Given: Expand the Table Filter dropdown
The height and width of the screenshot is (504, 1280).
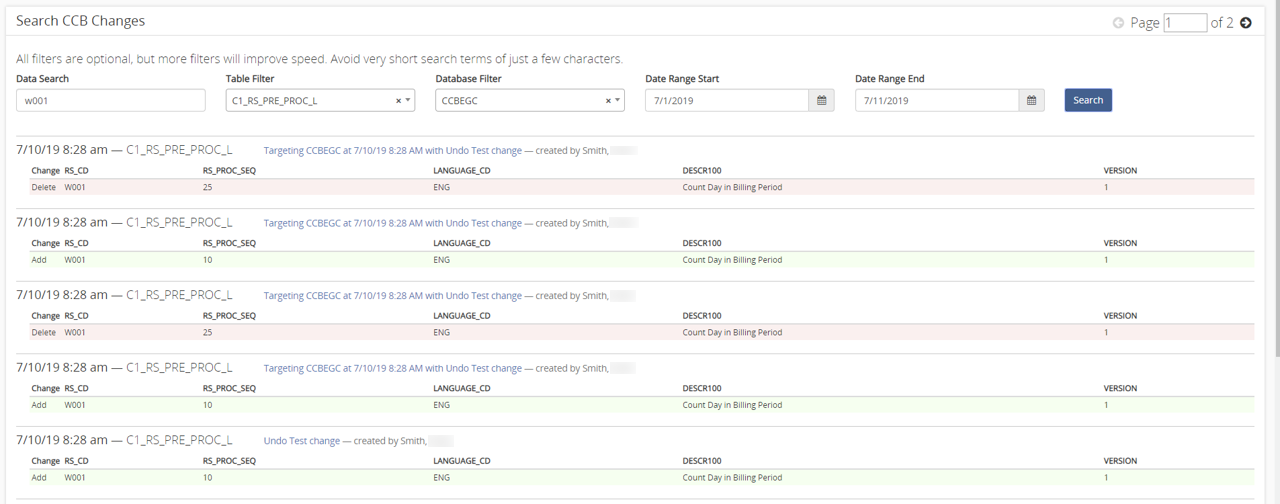Looking at the screenshot, I should click(x=408, y=100).
